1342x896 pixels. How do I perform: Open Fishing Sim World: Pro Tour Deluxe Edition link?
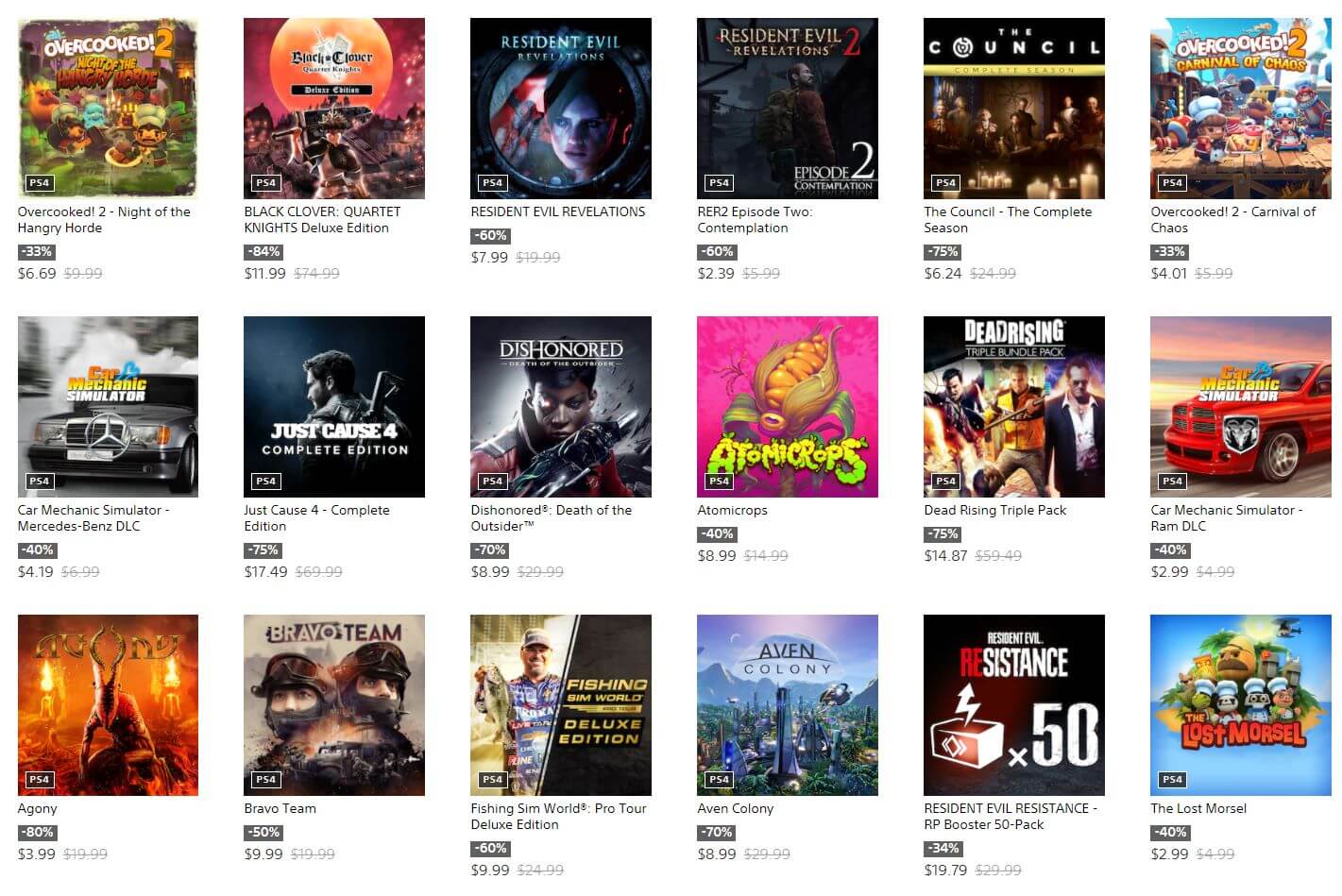[558, 817]
